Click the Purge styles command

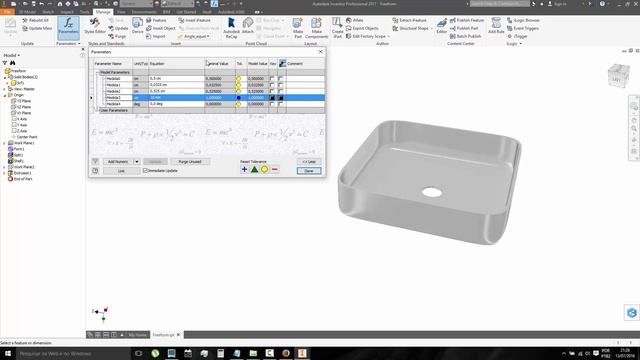117,36
